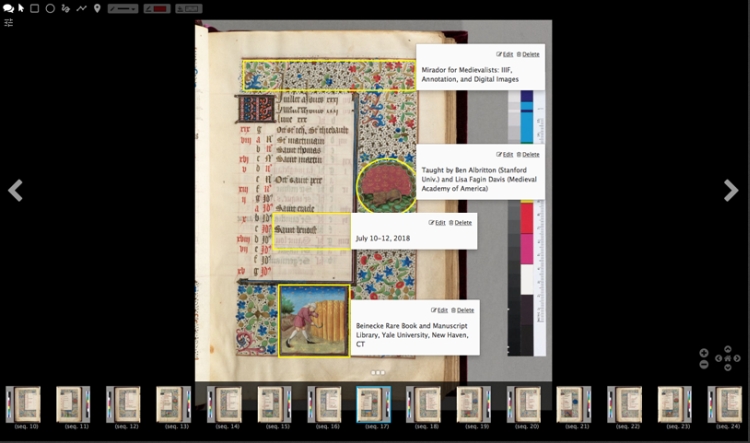
Task: Open thumbnail seq. 14
Action: click(225, 405)
